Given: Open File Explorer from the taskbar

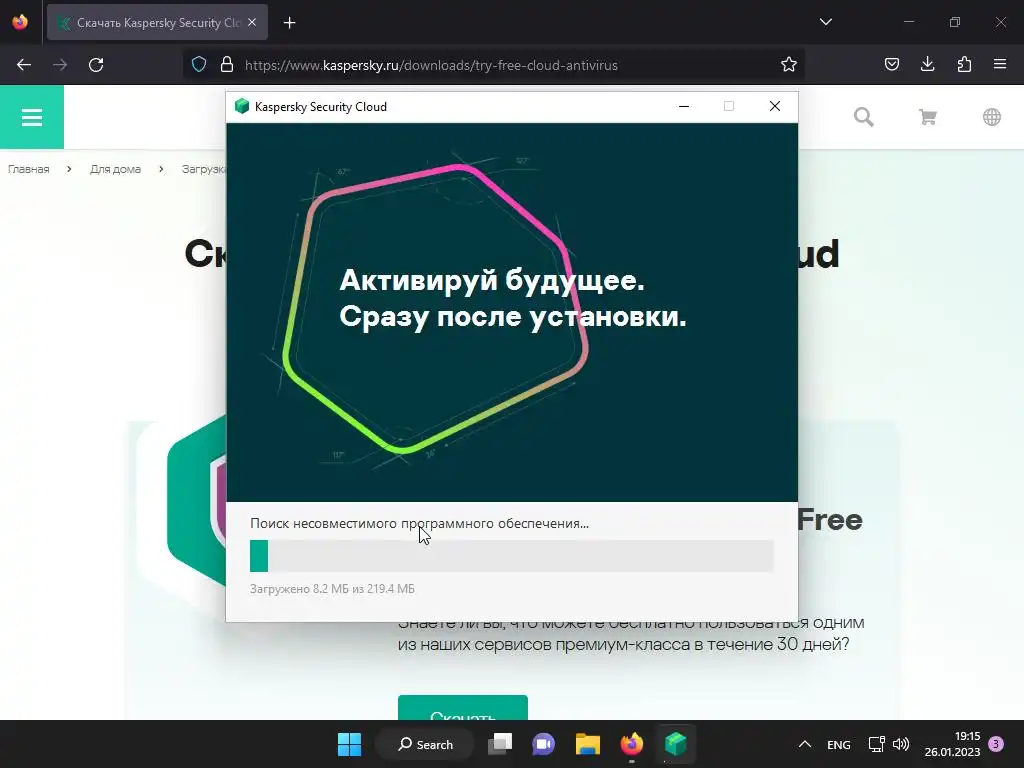Looking at the screenshot, I should pos(588,744).
